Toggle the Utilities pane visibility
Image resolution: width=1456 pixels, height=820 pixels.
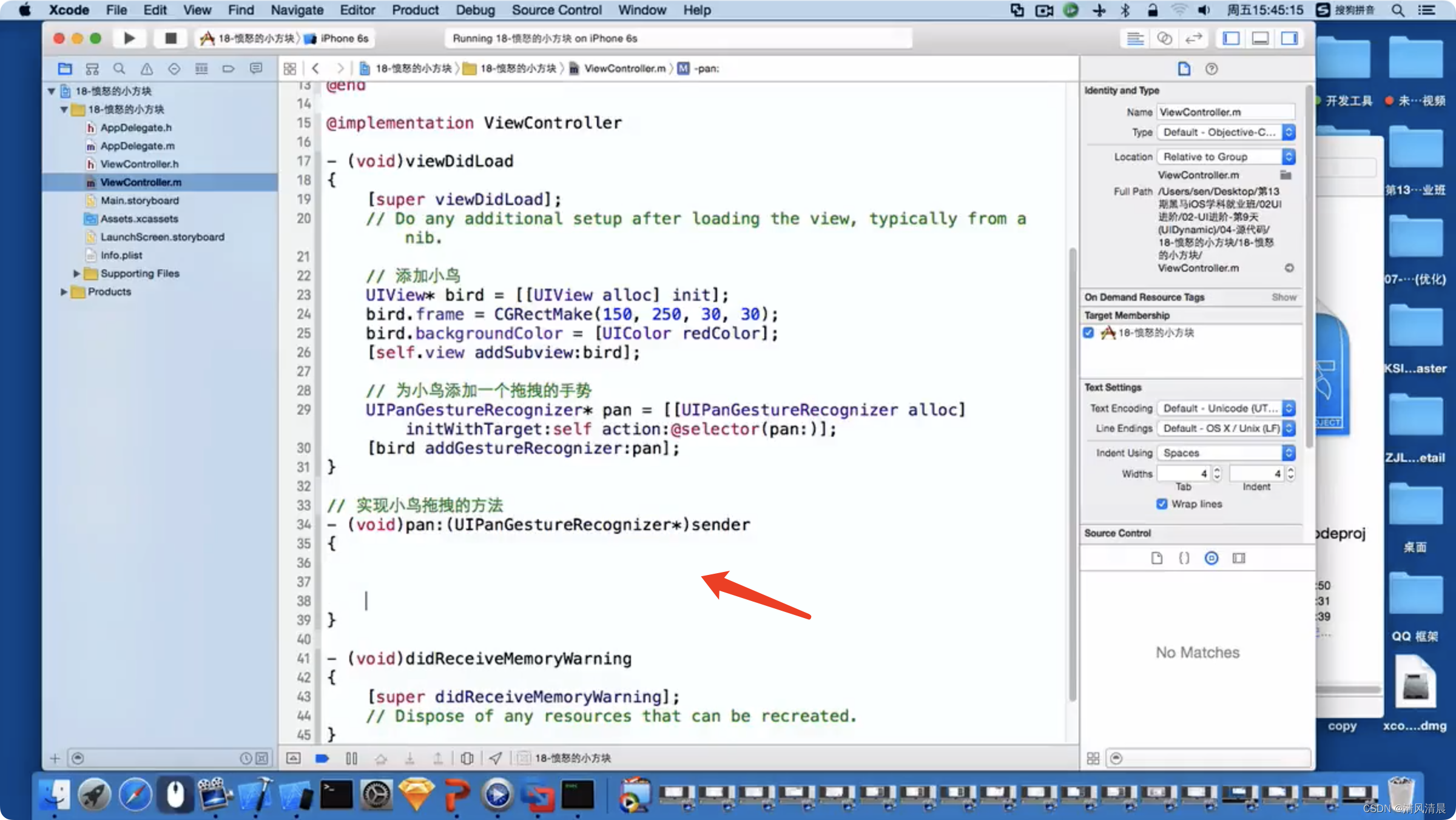click(x=1289, y=38)
